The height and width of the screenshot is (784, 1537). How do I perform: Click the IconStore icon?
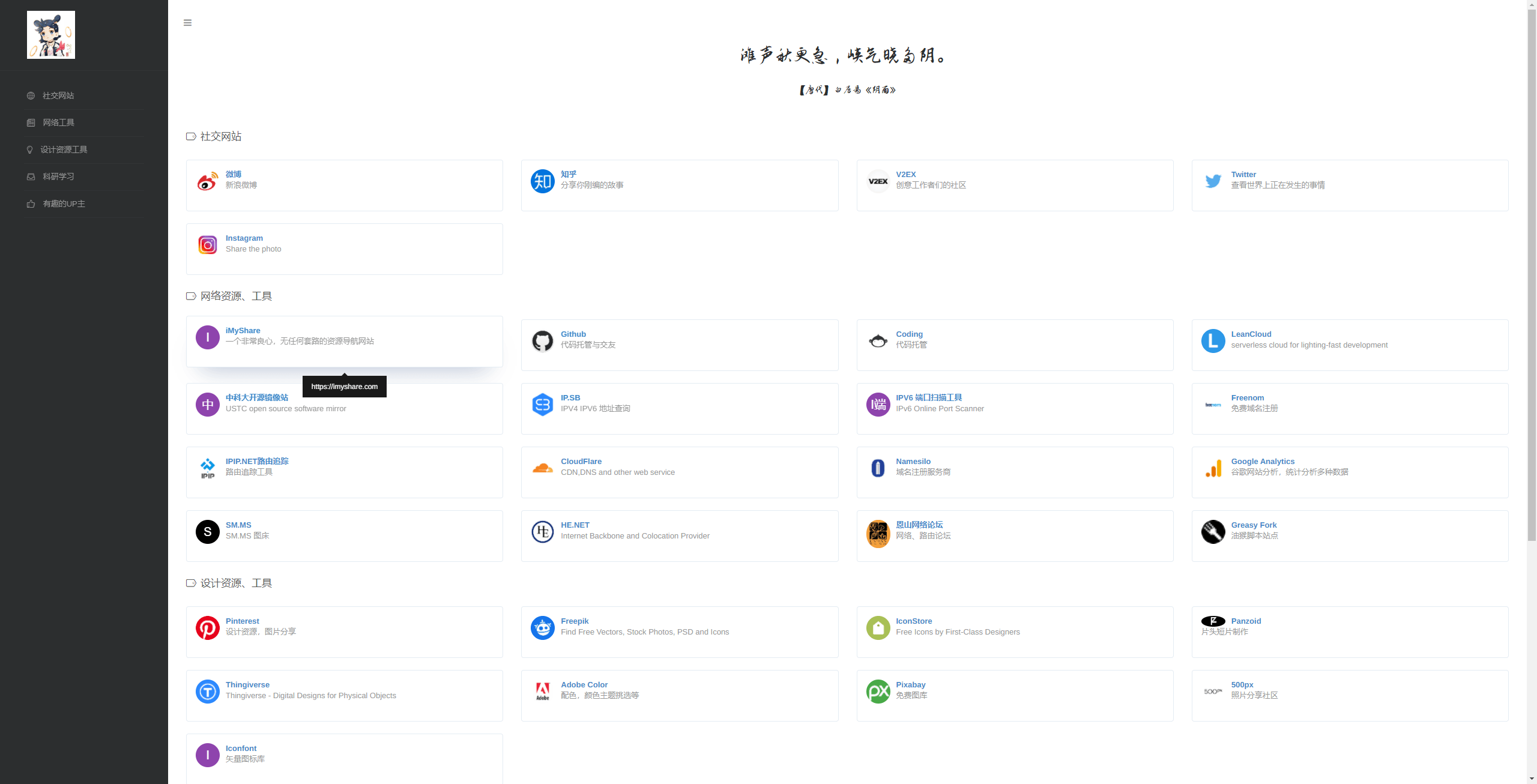coord(879,625)
